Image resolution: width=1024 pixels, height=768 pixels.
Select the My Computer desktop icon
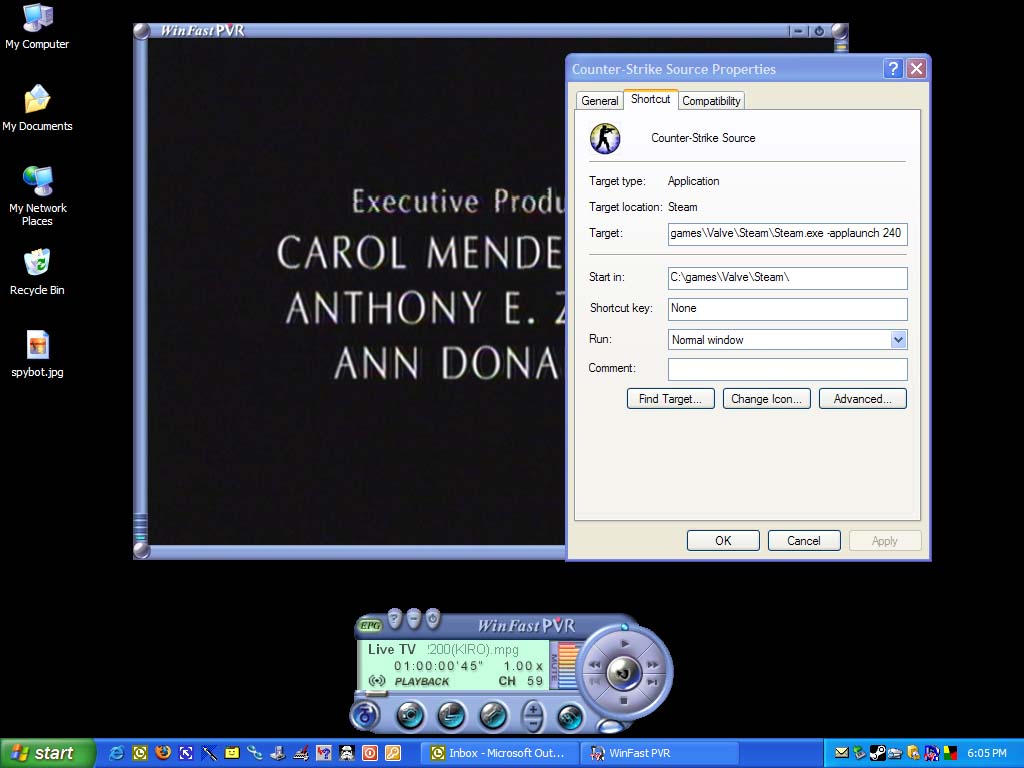point(37,27)
